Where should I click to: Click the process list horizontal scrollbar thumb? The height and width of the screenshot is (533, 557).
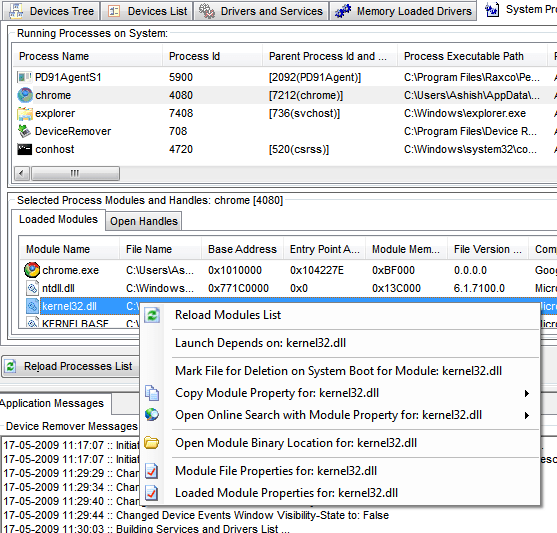coord(75,173)
